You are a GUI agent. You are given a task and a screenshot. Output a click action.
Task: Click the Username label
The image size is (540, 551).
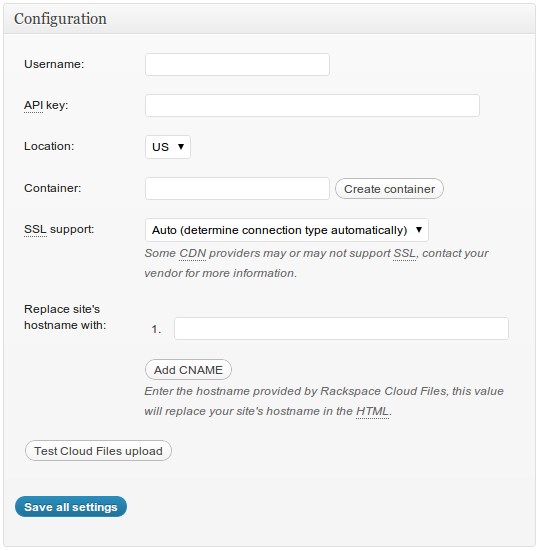[x=54, y=64]
